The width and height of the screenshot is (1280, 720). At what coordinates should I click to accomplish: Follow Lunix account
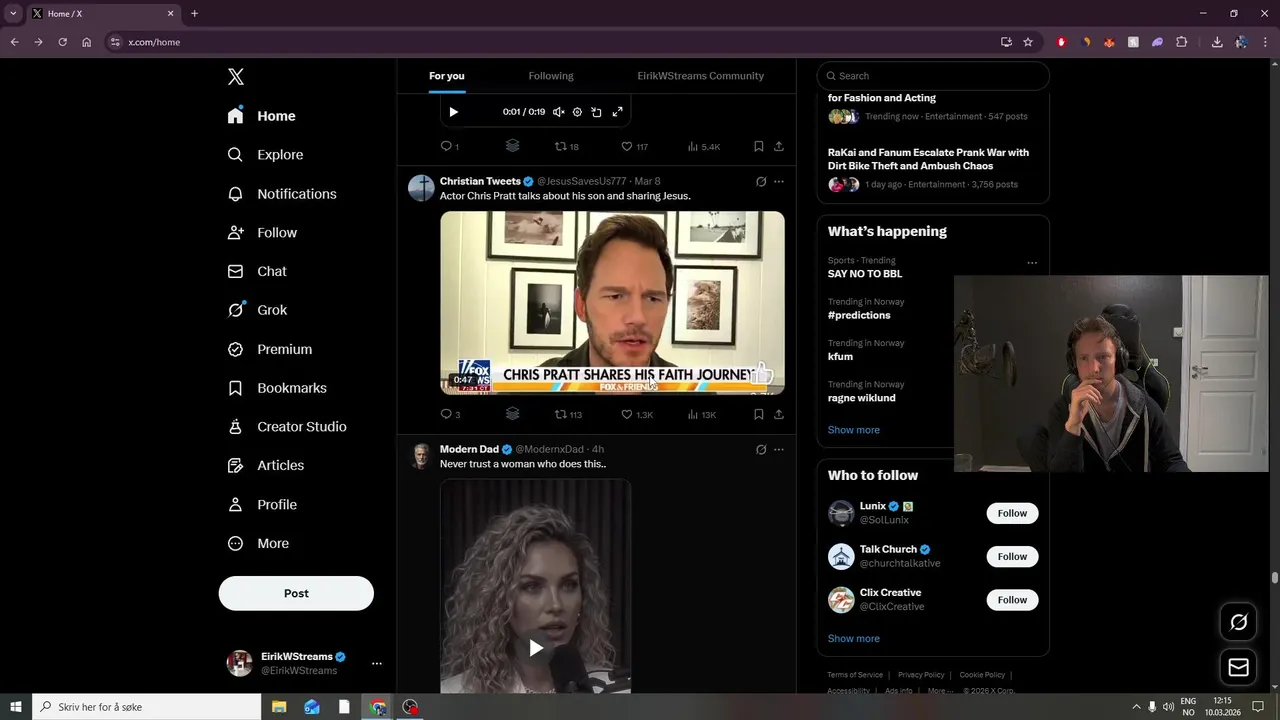(1012, 513)
